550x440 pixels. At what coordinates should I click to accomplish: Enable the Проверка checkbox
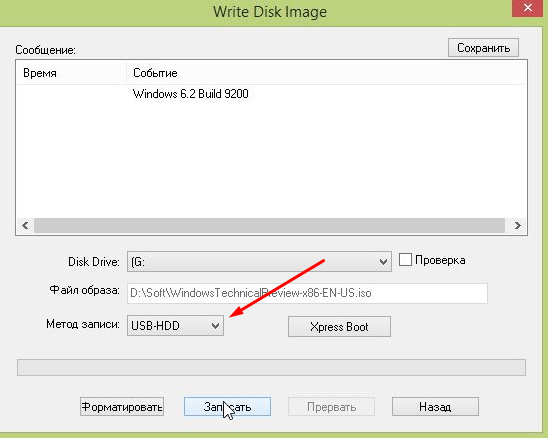point(405,260)
